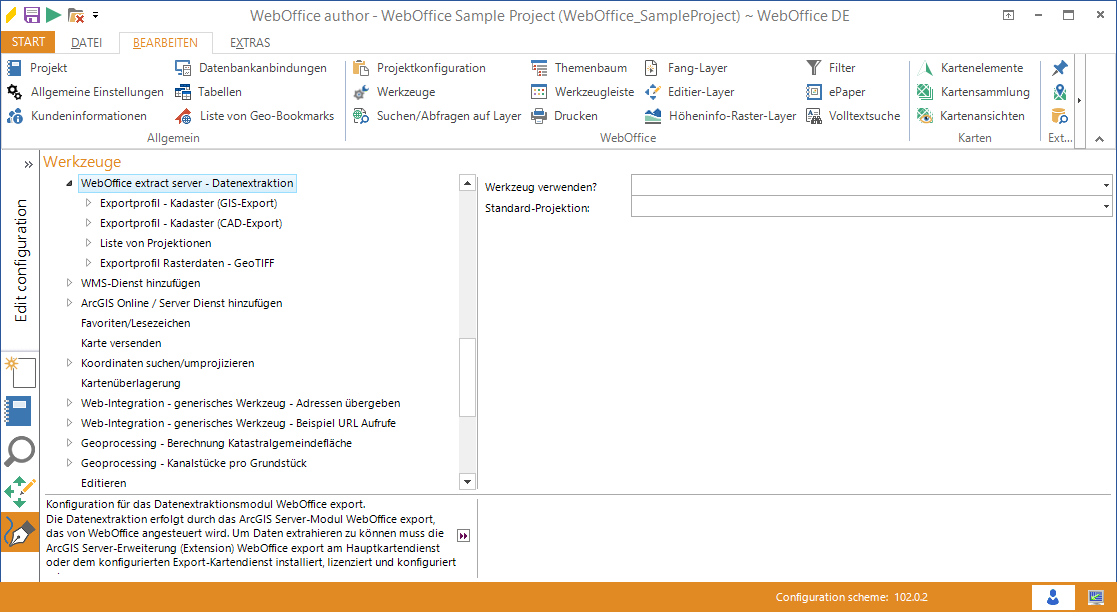The height and width of the screenshot is (612, 1117).
Task: Click the blue user icon in status bar
Action: click(1053, 596)
